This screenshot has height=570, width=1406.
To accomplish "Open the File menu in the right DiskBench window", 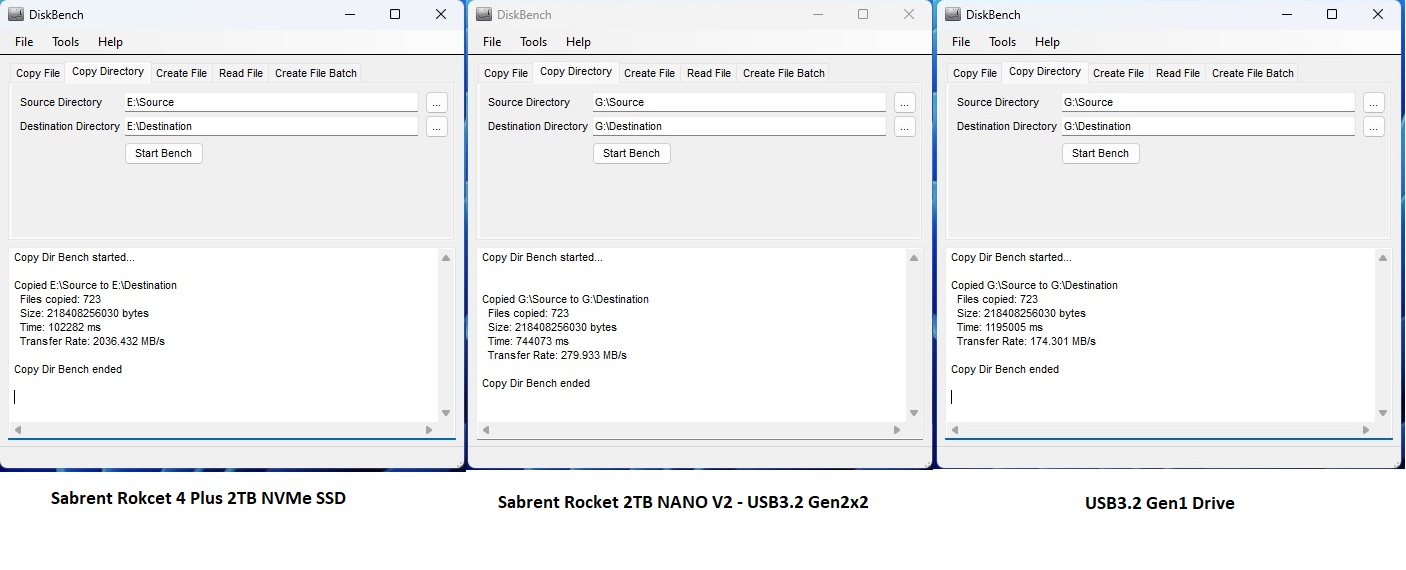I will coord(961,42).
